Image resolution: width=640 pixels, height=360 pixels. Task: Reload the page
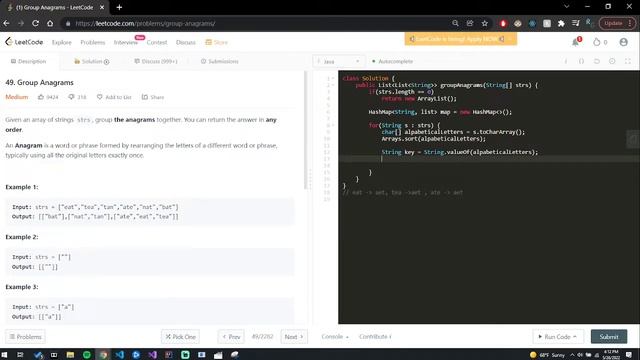point(36,23)
